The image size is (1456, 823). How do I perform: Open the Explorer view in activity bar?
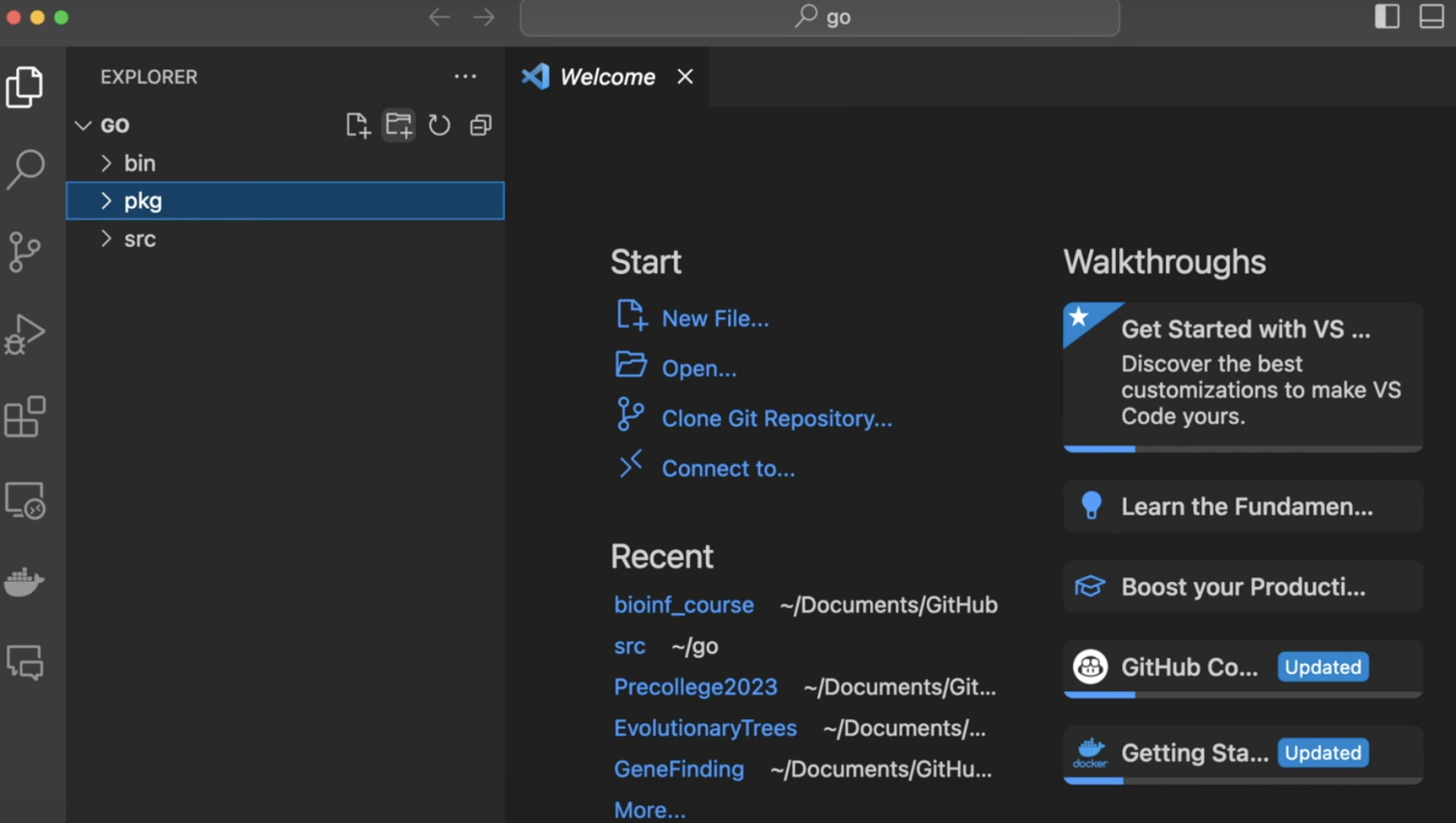(25, 86)
